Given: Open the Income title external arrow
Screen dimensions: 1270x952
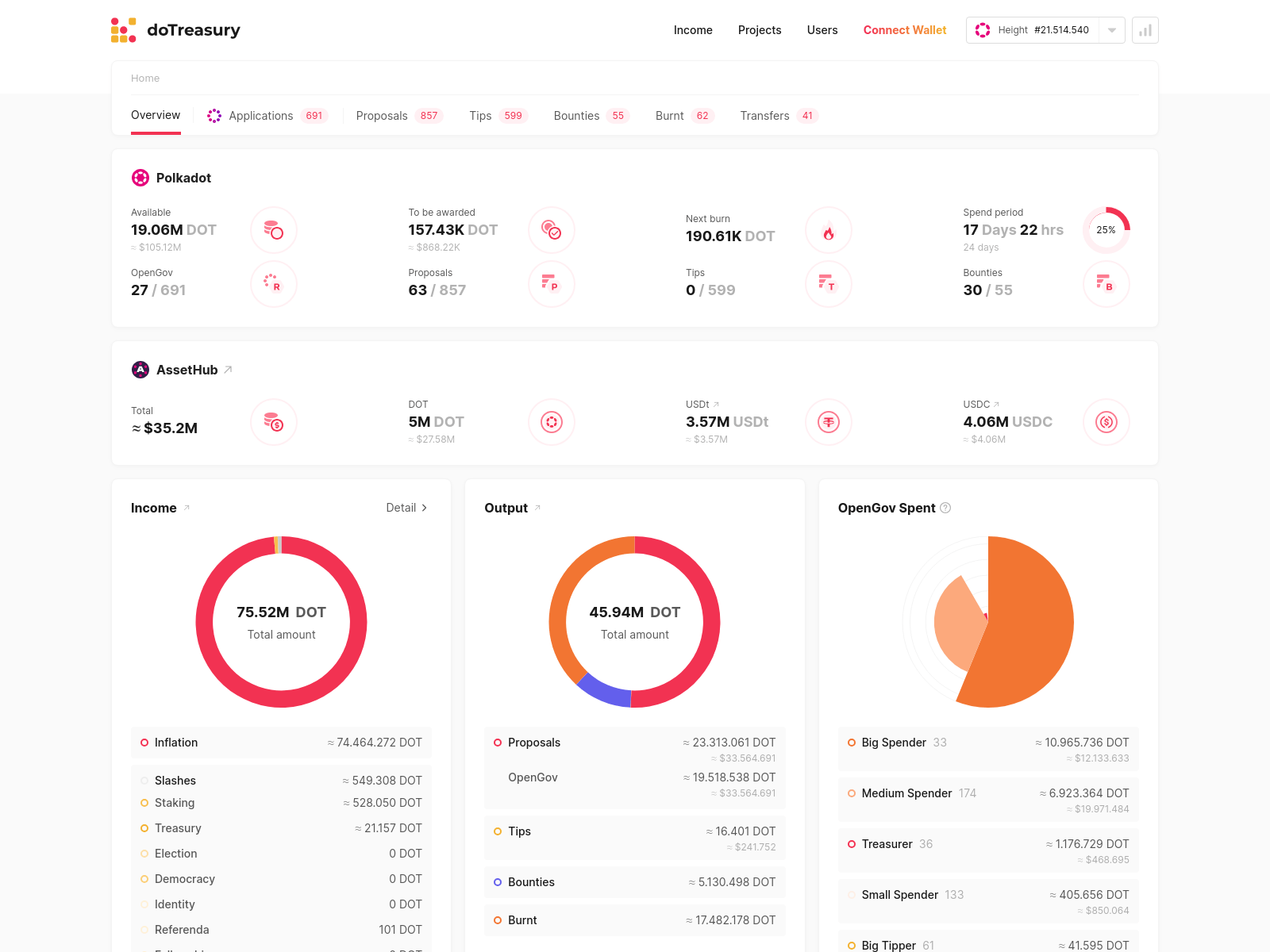Looking at the screenshot, I should 187,508.
